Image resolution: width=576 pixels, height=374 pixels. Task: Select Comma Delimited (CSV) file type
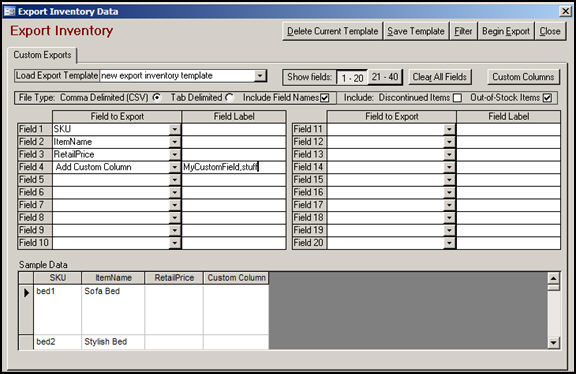coord(157,98)
